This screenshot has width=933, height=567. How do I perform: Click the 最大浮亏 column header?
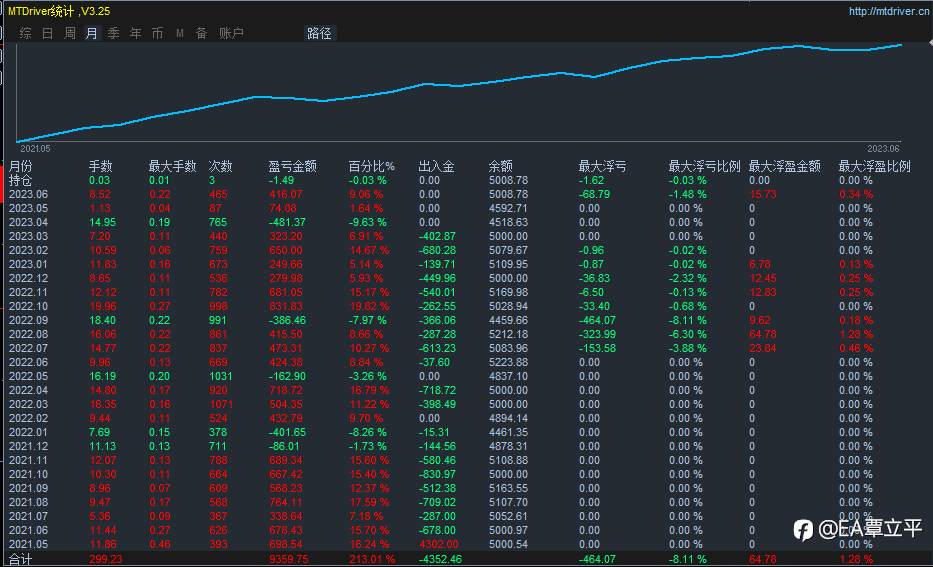pyautogui.click(x=602, y=167)
